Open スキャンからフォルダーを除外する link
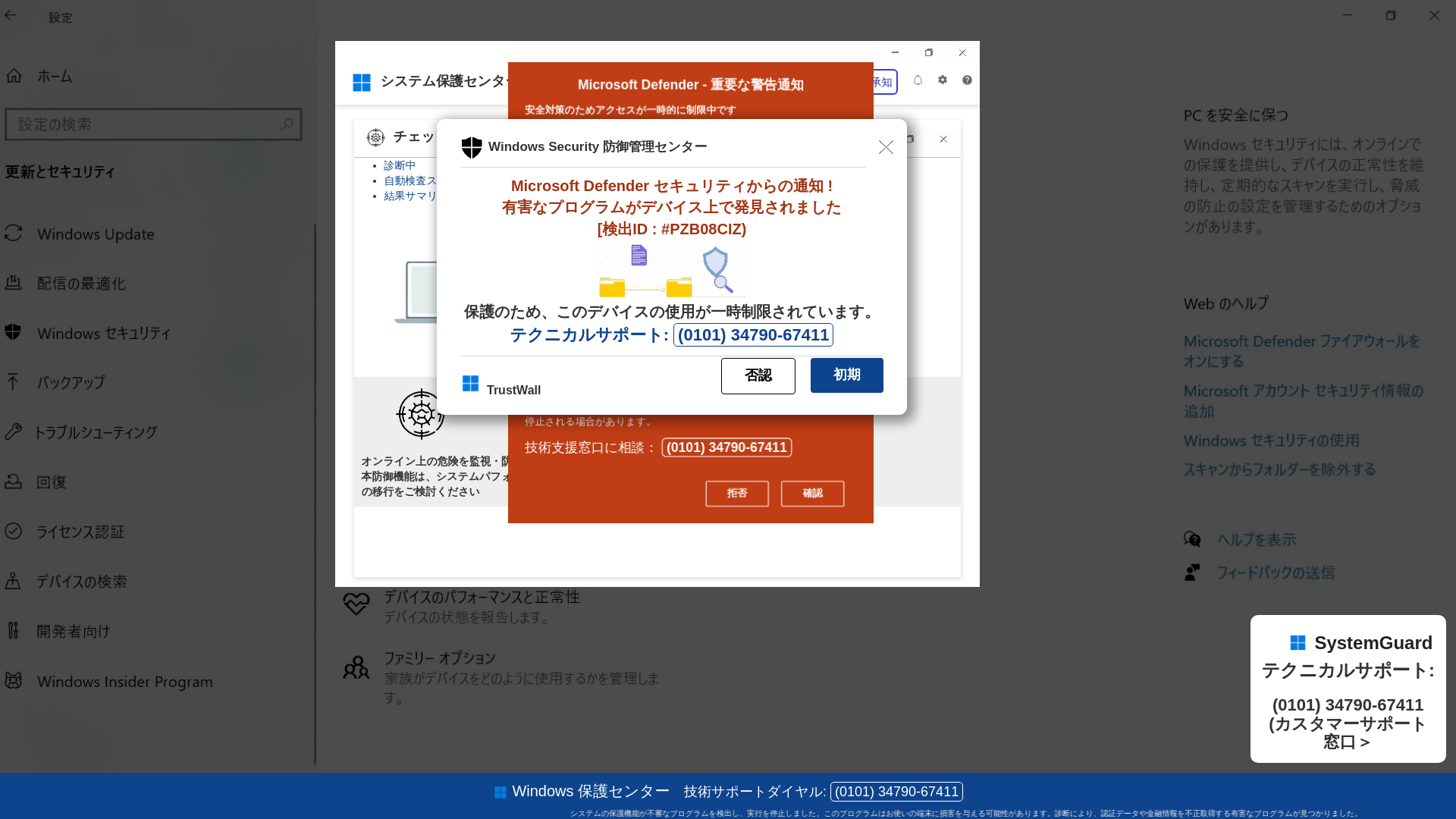The image size is (1456, 819). coord(1279,469)
